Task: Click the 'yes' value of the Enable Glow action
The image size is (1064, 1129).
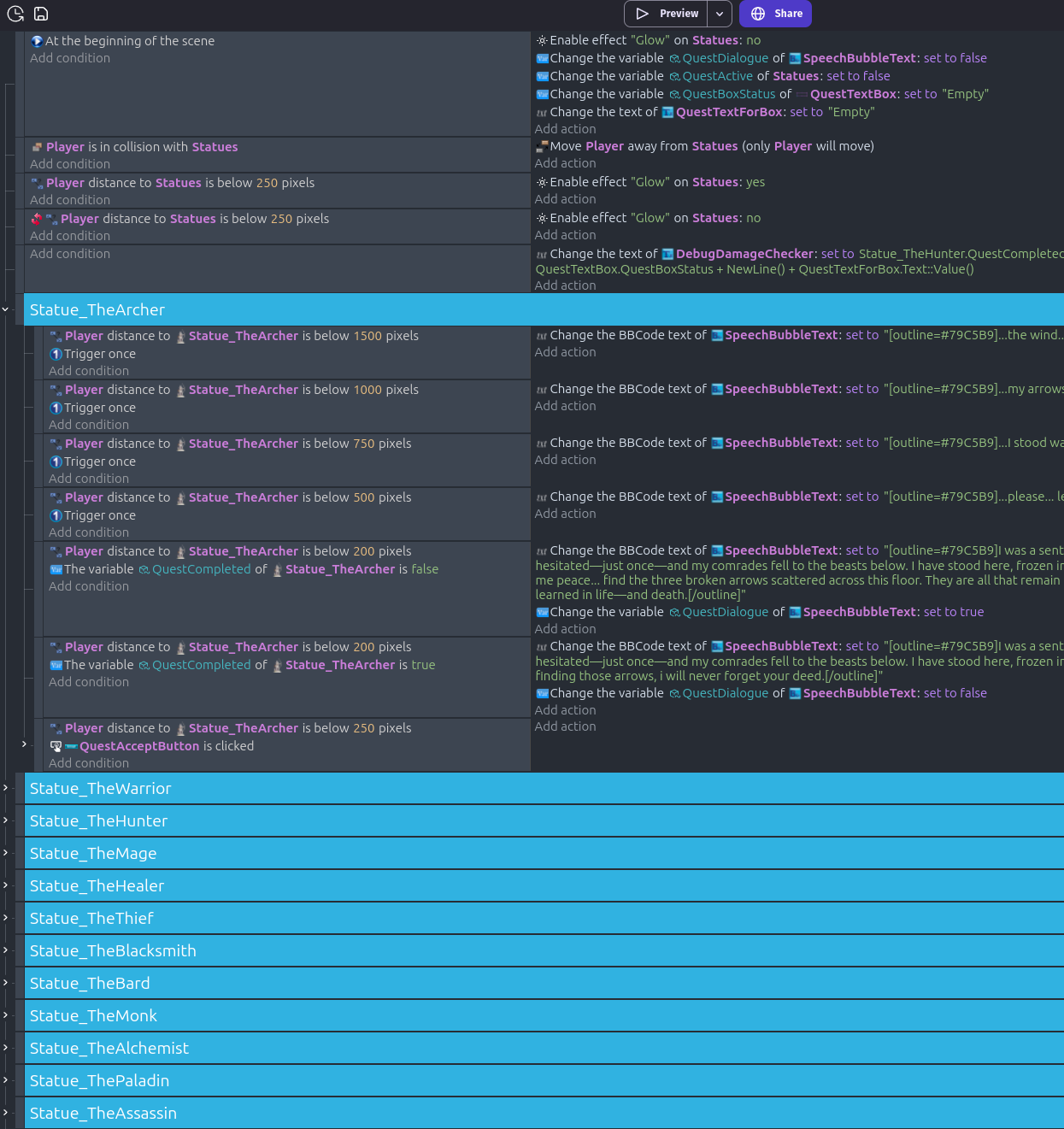Action: [x=755, y=182]
